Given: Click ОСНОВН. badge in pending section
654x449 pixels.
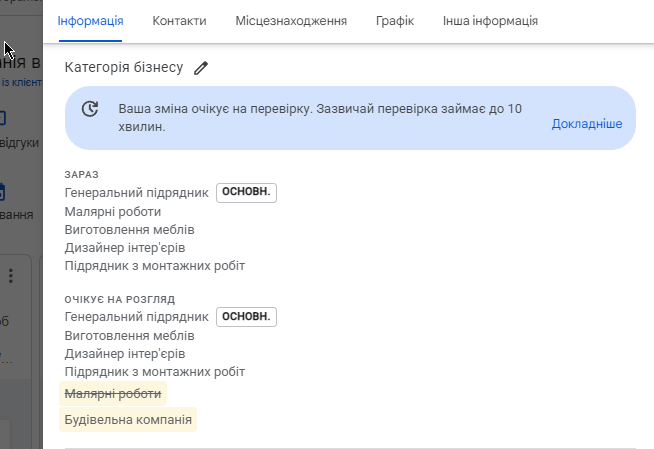Looking at the screenshot, I should tap(246, 317).
